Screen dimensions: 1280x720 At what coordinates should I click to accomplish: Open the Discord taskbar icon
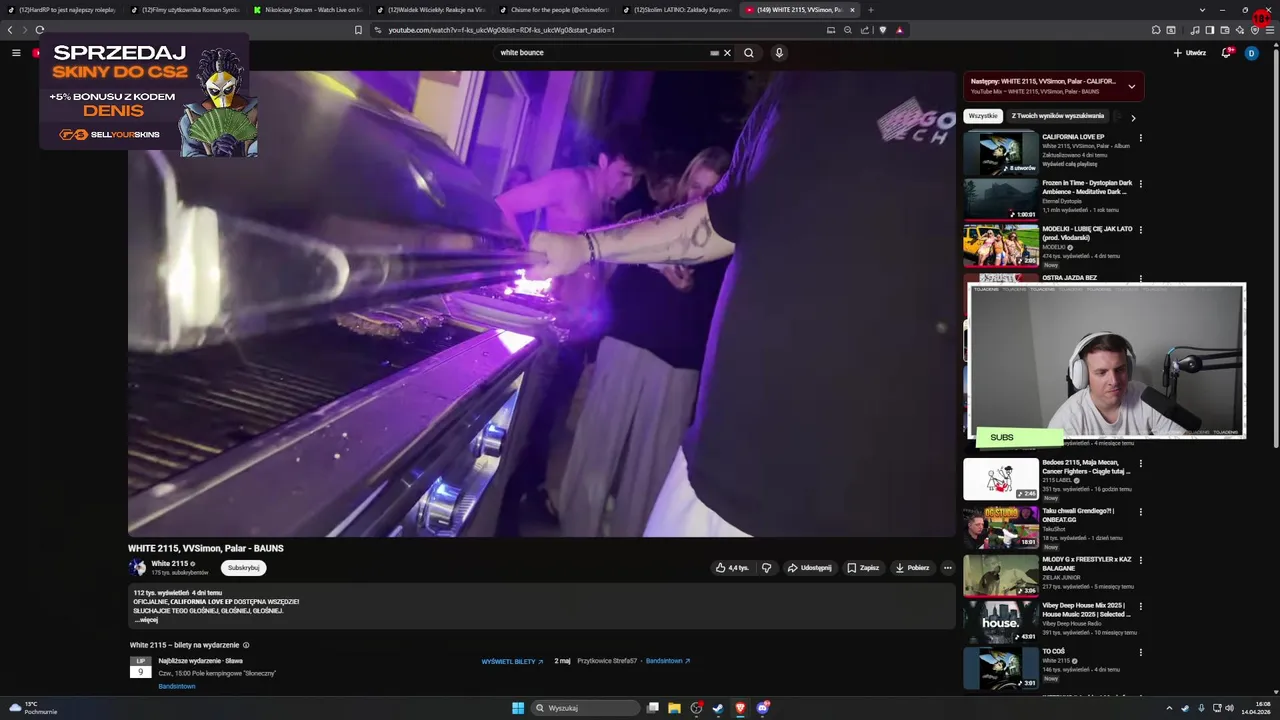pos(763,708)
